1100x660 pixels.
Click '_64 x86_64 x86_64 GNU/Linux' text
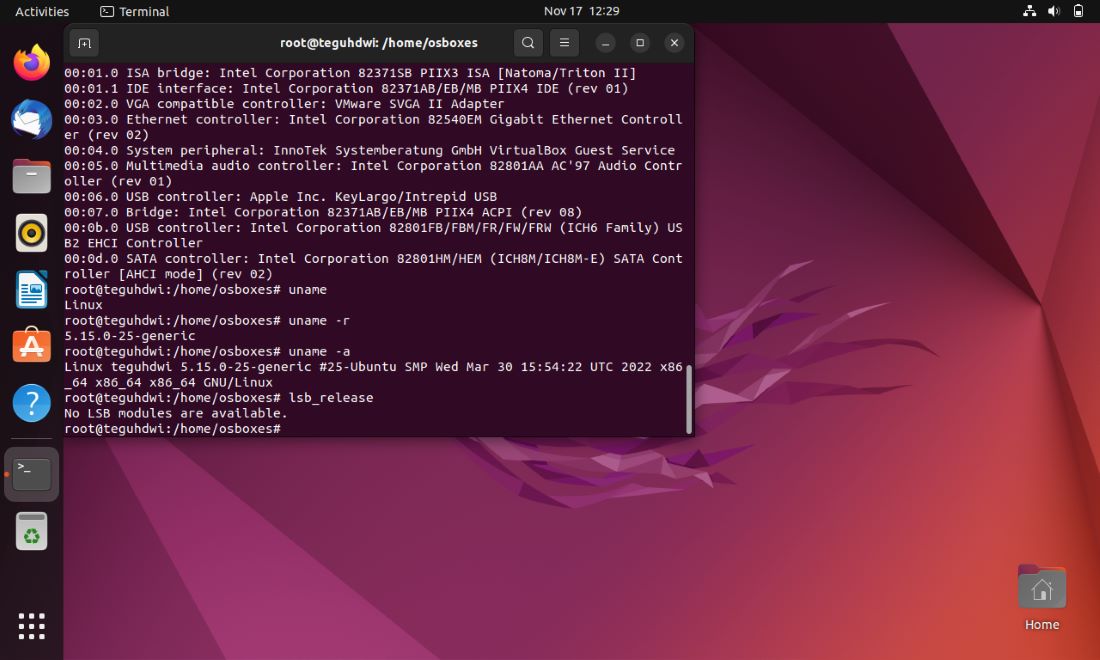tap(168, 382)
